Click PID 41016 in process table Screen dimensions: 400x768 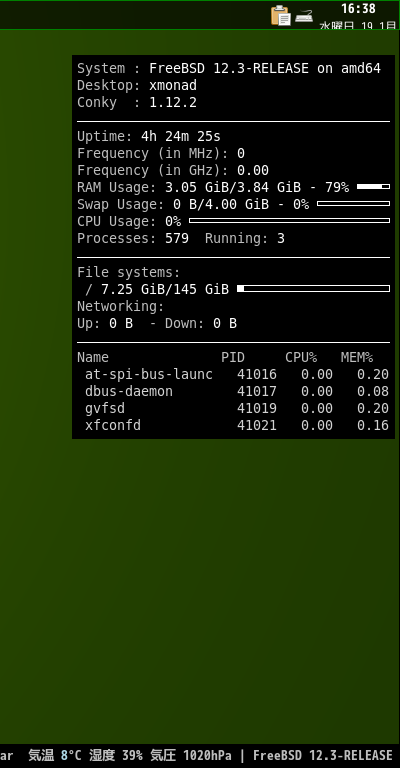click(x=257, y=375)
